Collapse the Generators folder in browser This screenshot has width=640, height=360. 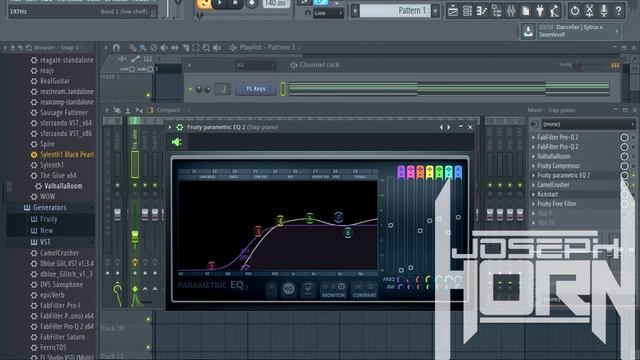coord(49,208)
